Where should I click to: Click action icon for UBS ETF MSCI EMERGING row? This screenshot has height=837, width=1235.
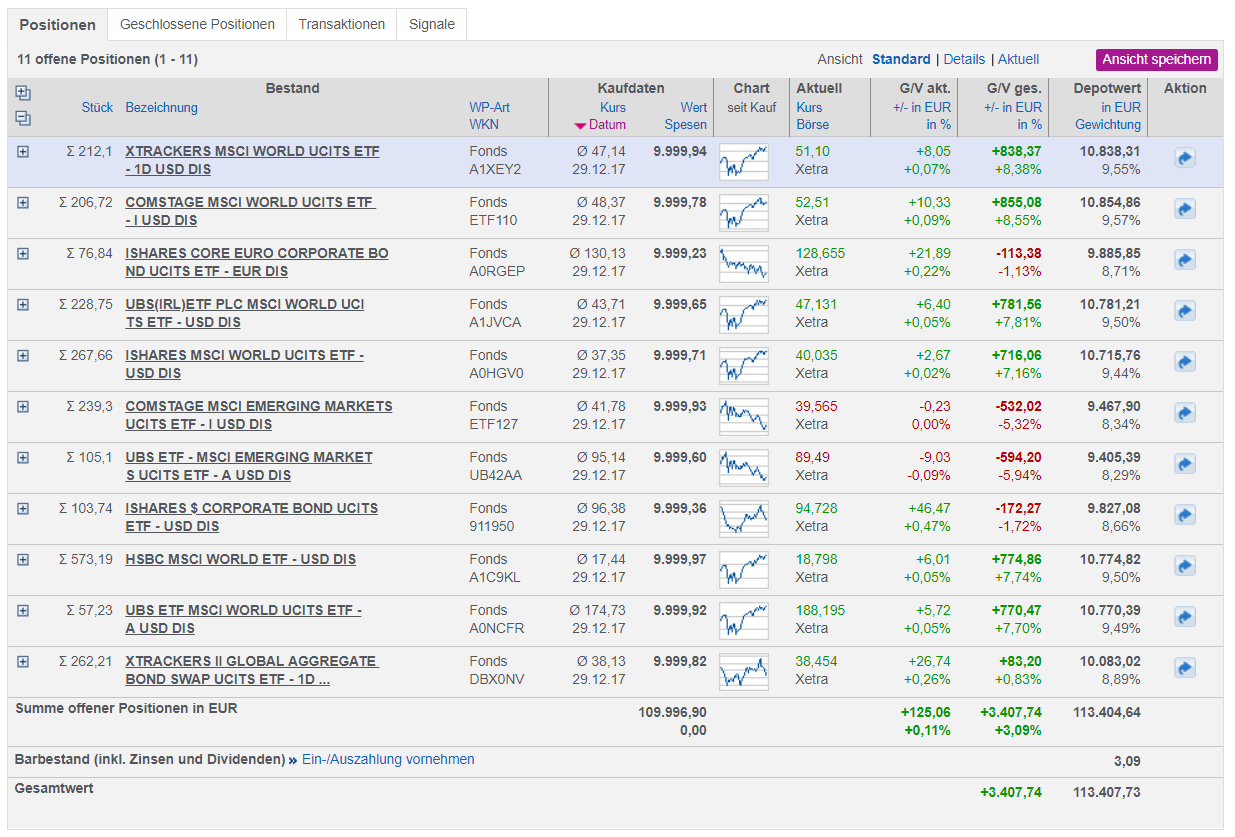1185,464
